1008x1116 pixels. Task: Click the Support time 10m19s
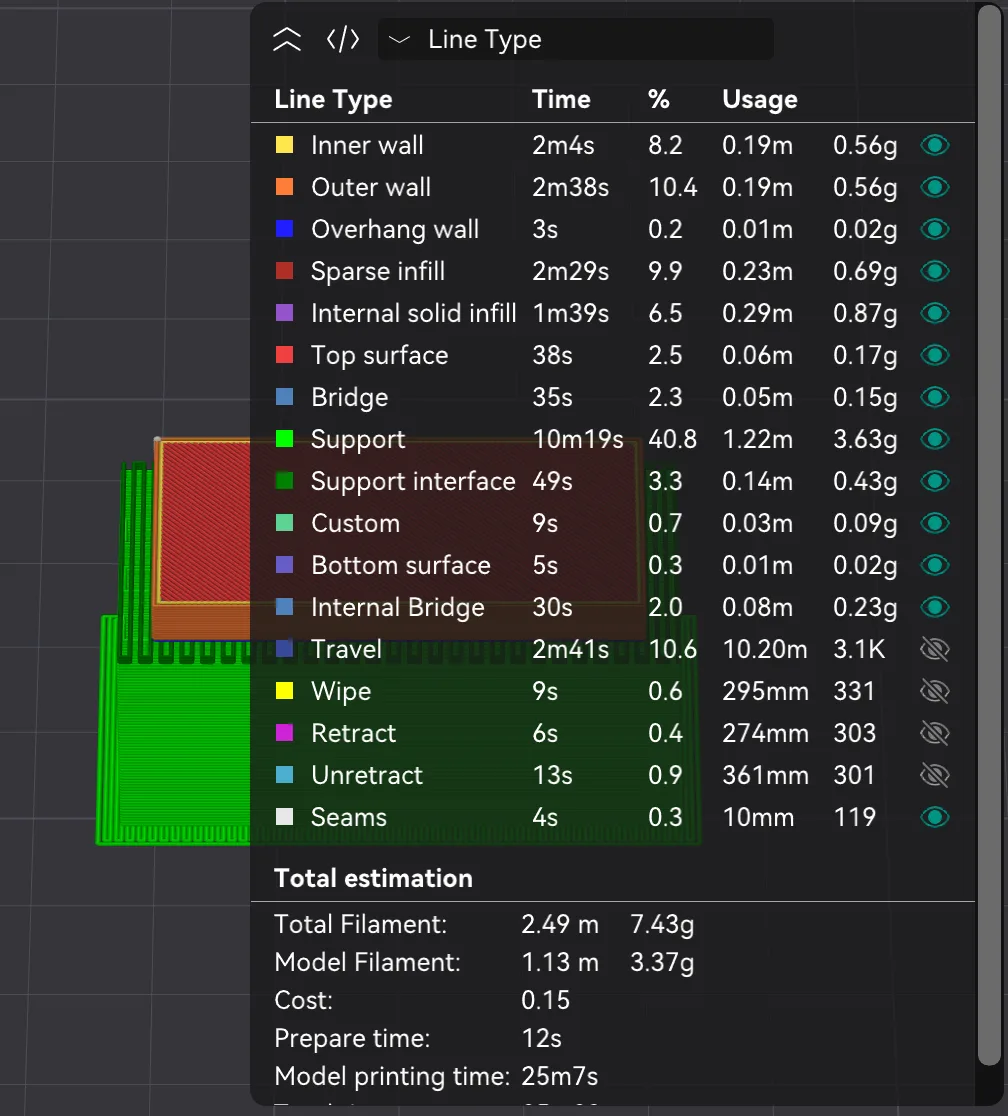(578, 439)
